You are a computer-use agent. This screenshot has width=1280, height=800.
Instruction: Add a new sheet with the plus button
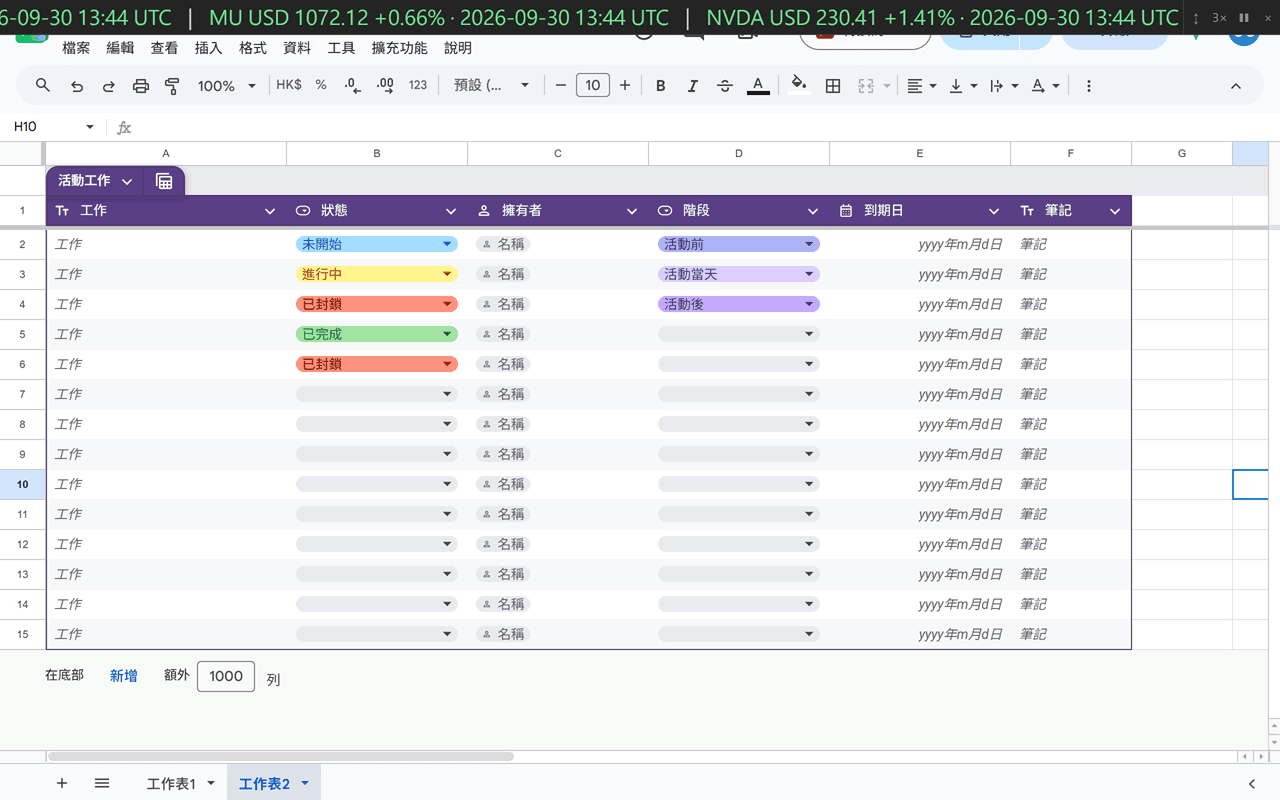click(x=62, y=783)
